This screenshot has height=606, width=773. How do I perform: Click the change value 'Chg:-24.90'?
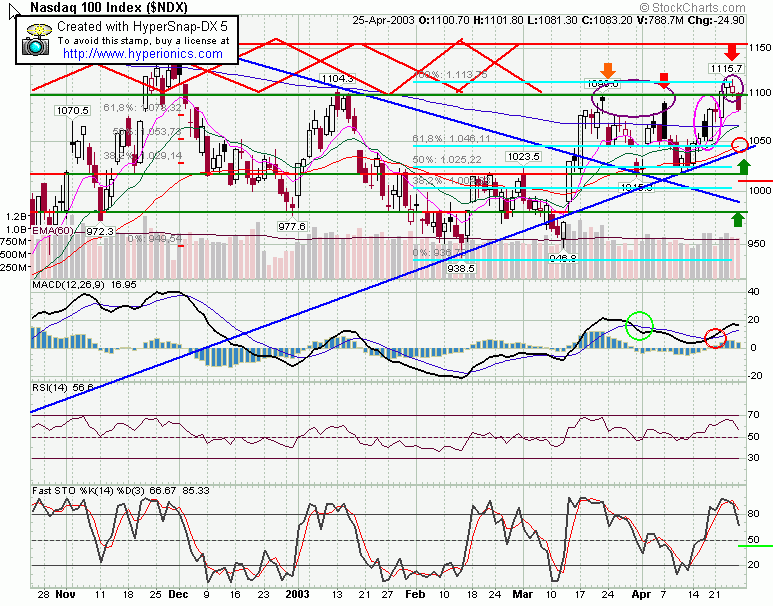(715, 20)
